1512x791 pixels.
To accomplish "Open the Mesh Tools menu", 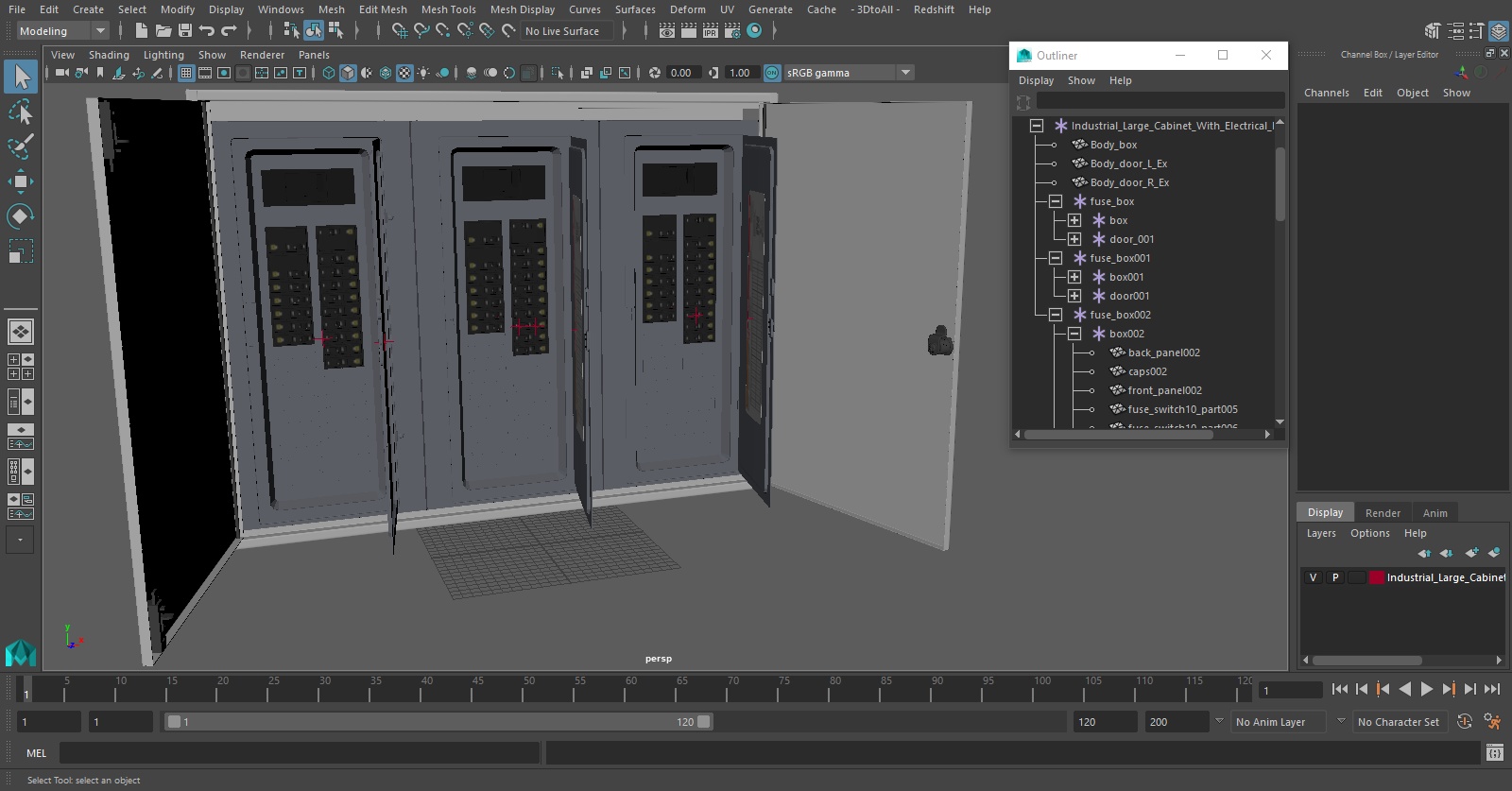I will [x=448, y=9].
